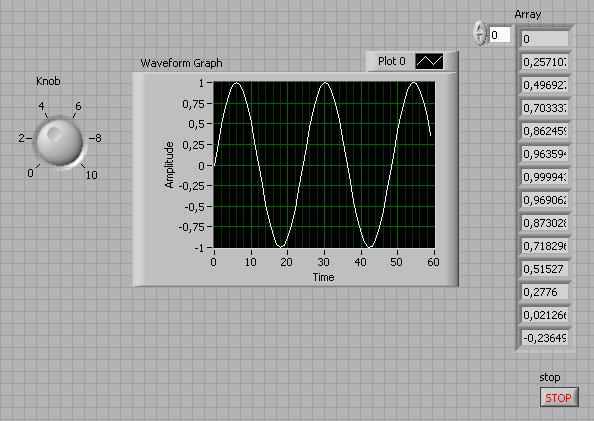Decrement the Array index with down arrow
This screenshot has height=421, width=594.
pos(480,40)
